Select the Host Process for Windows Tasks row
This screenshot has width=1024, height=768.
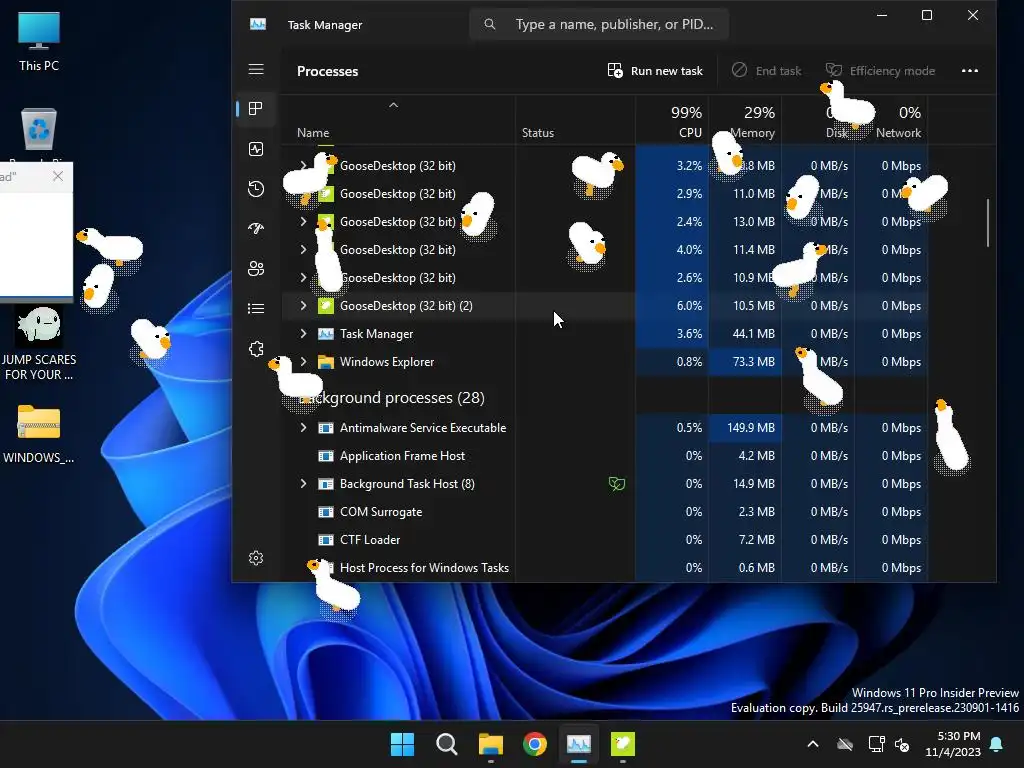coord(605,568)
